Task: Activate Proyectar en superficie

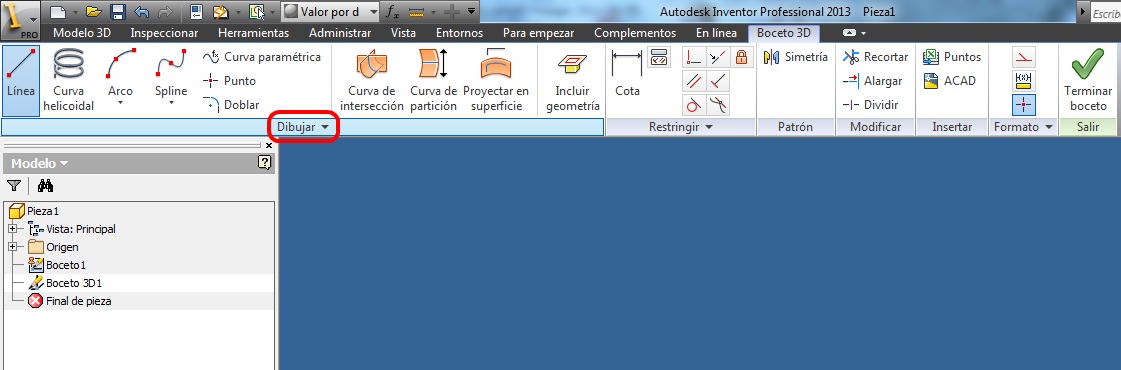Action: pyautogui.click(x=496, y=80)
